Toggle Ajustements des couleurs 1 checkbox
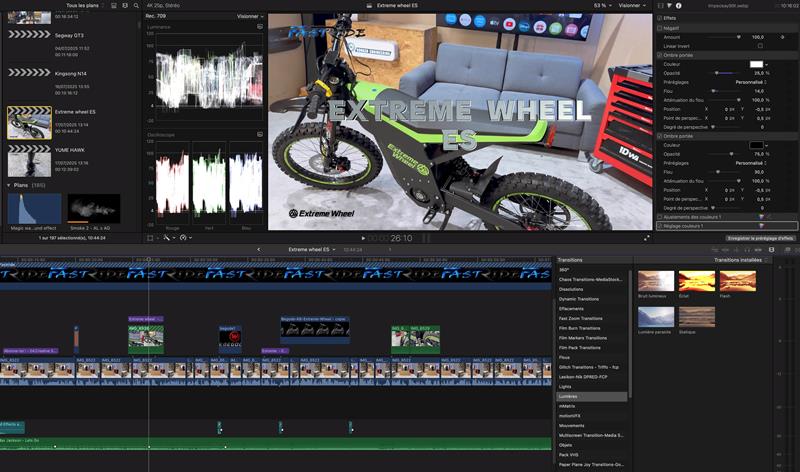Screen dimensions: 800x472 click(x=660, y=217)
